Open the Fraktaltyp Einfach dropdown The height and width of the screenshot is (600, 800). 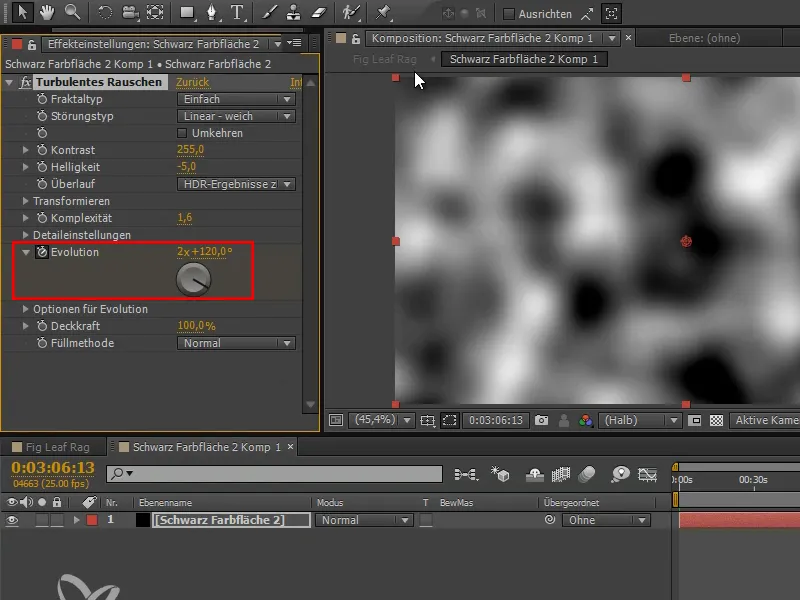point(236,99)
